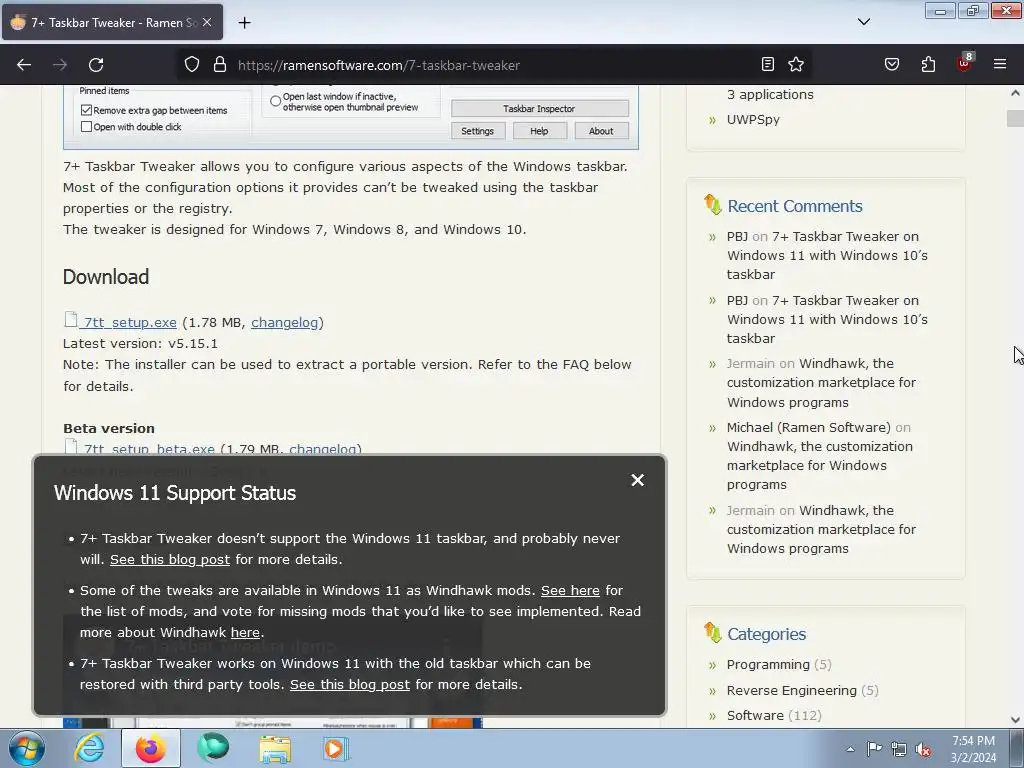Open Action Center flag icon

(x=874, y=749)
